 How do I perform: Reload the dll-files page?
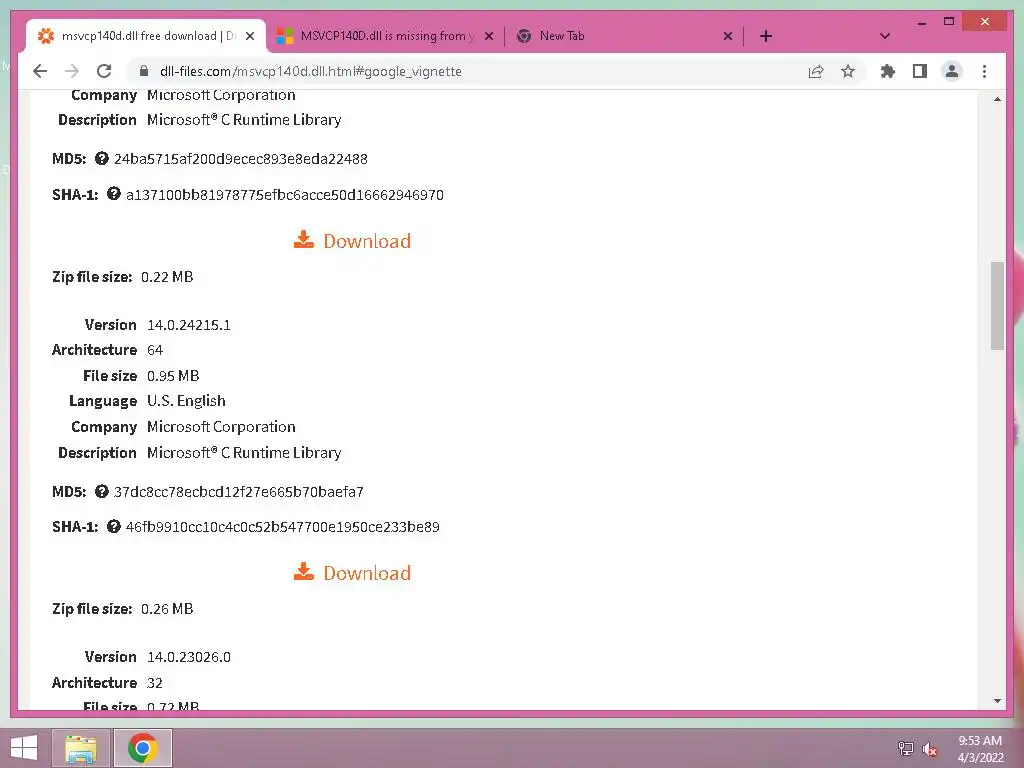(104, 71)
